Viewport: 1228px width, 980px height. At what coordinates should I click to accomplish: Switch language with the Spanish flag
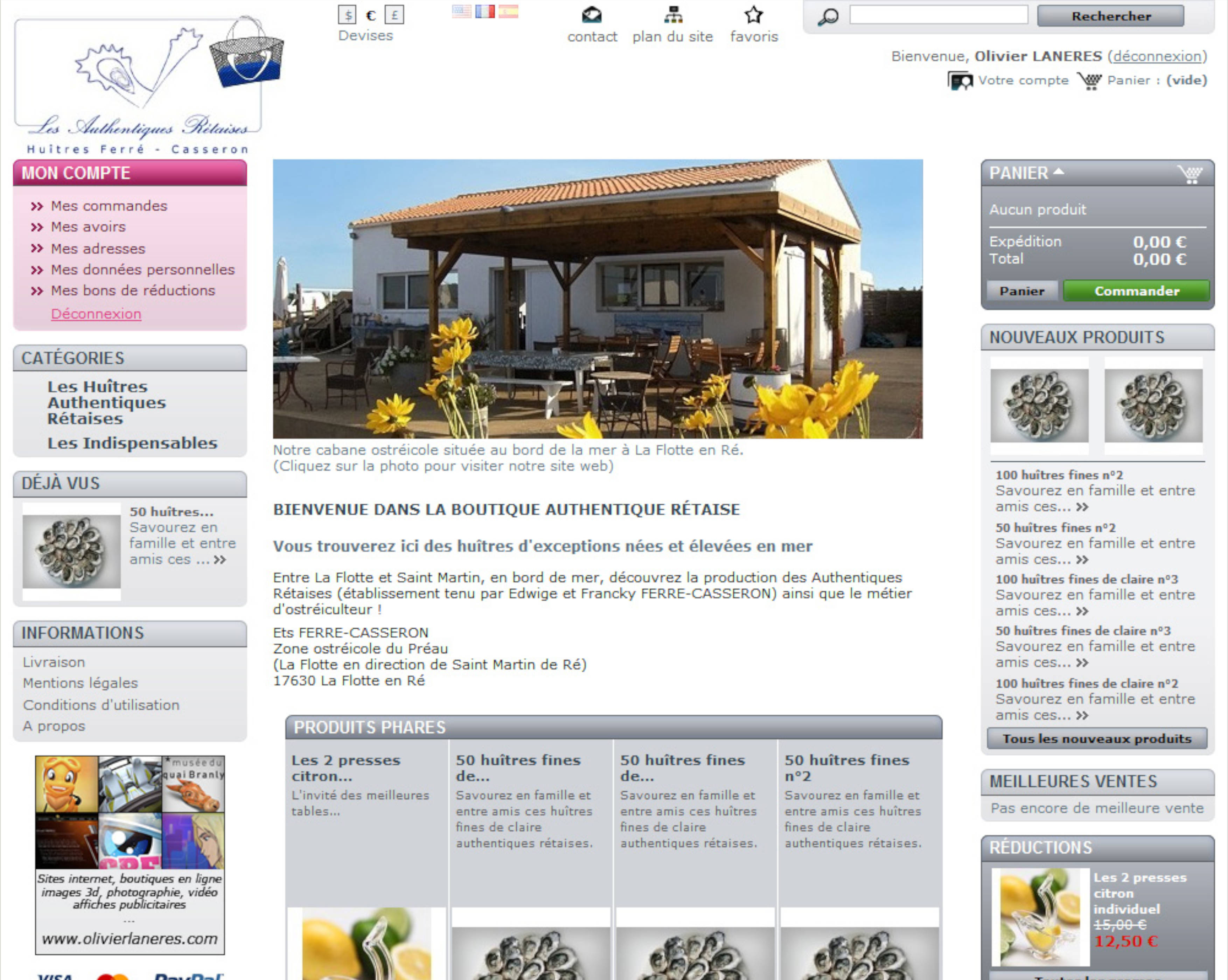point(509,12)
